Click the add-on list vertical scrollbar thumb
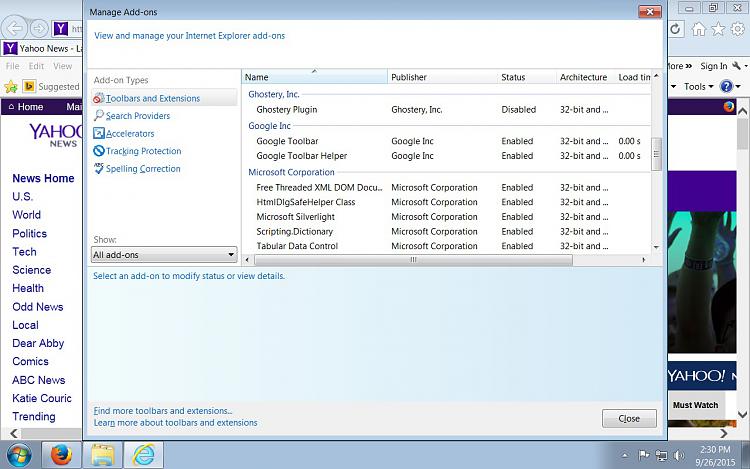The height and width of the screenshot is (469, 750). pos(656,154)
